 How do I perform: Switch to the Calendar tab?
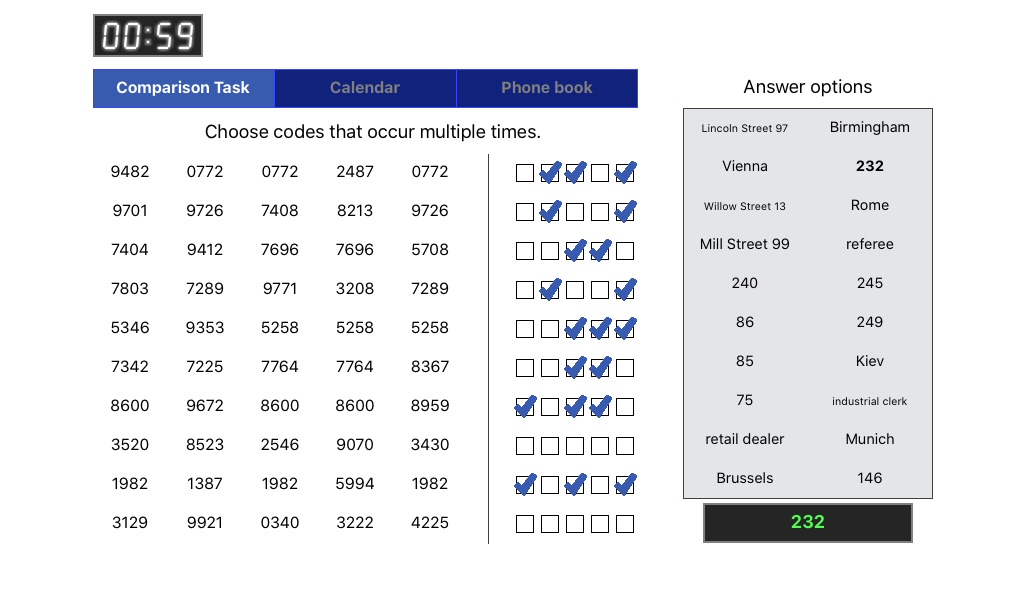pos(365,88)
